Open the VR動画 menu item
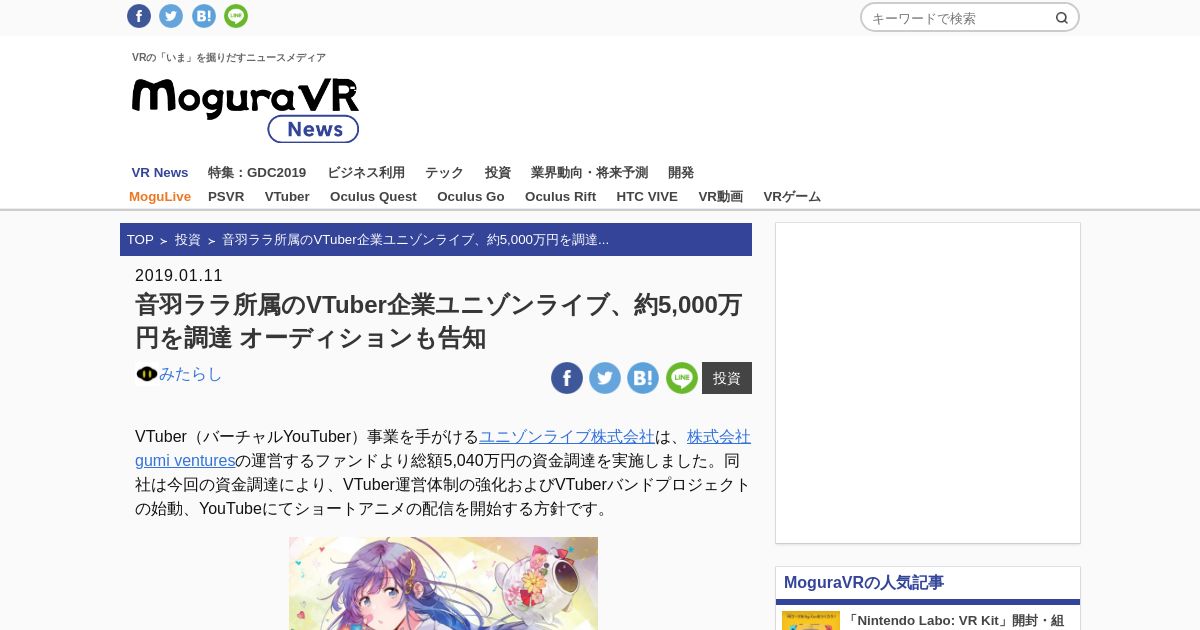Viewport: 1200px width, 630px height. point(721,197)
